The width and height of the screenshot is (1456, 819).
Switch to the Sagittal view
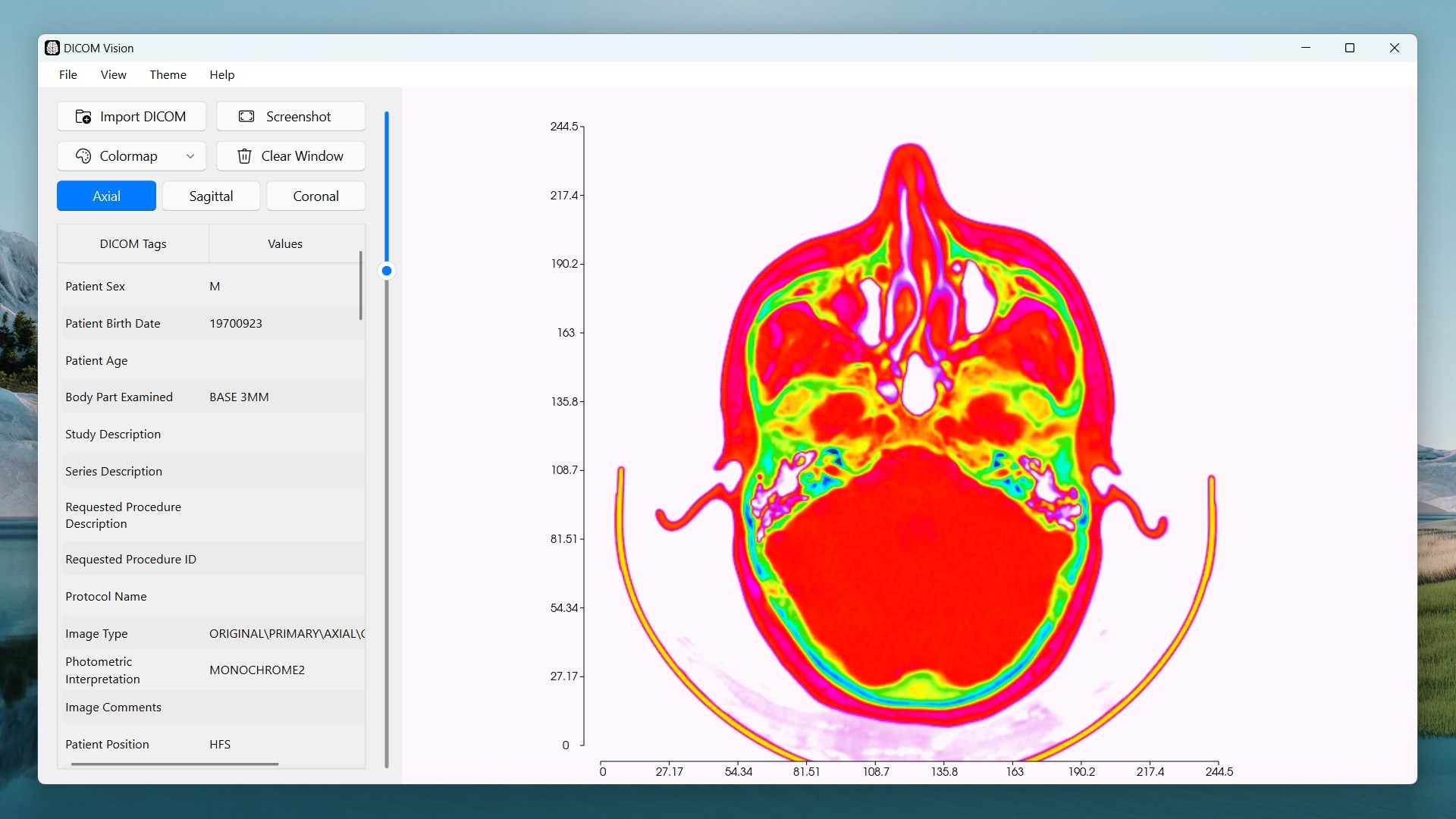click(211, 196)
